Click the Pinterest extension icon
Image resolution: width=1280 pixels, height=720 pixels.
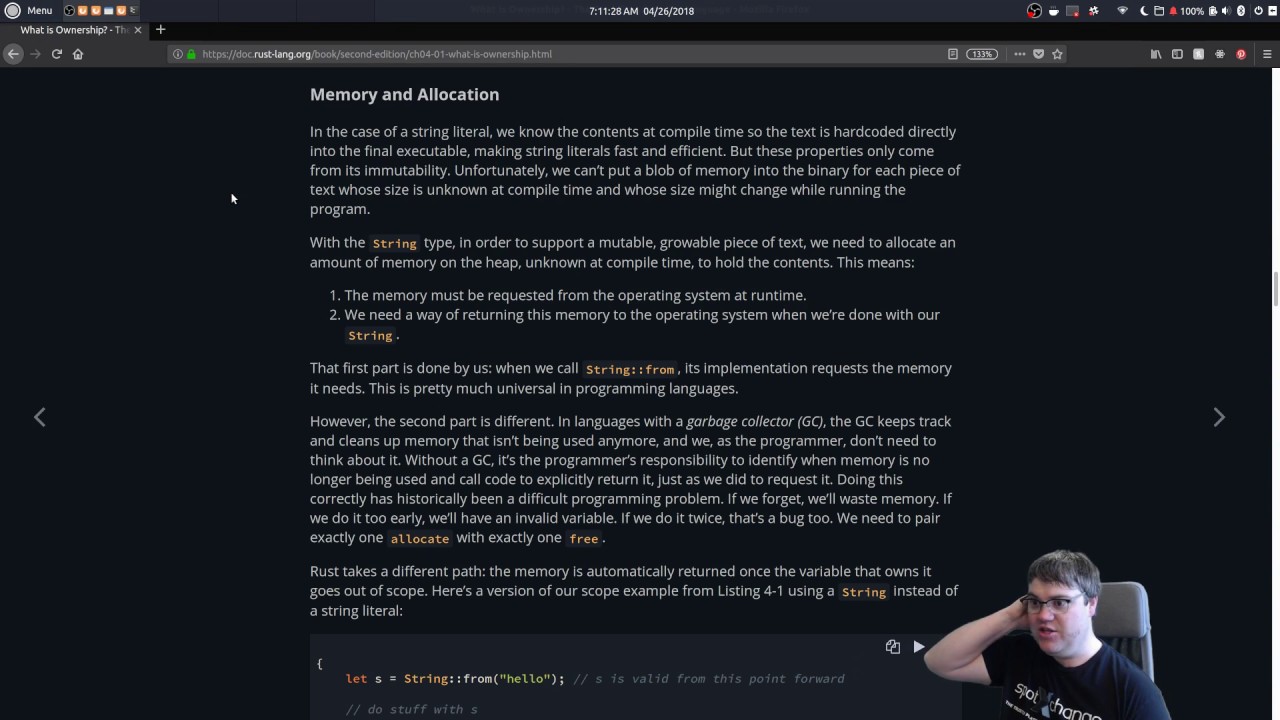1241,54
